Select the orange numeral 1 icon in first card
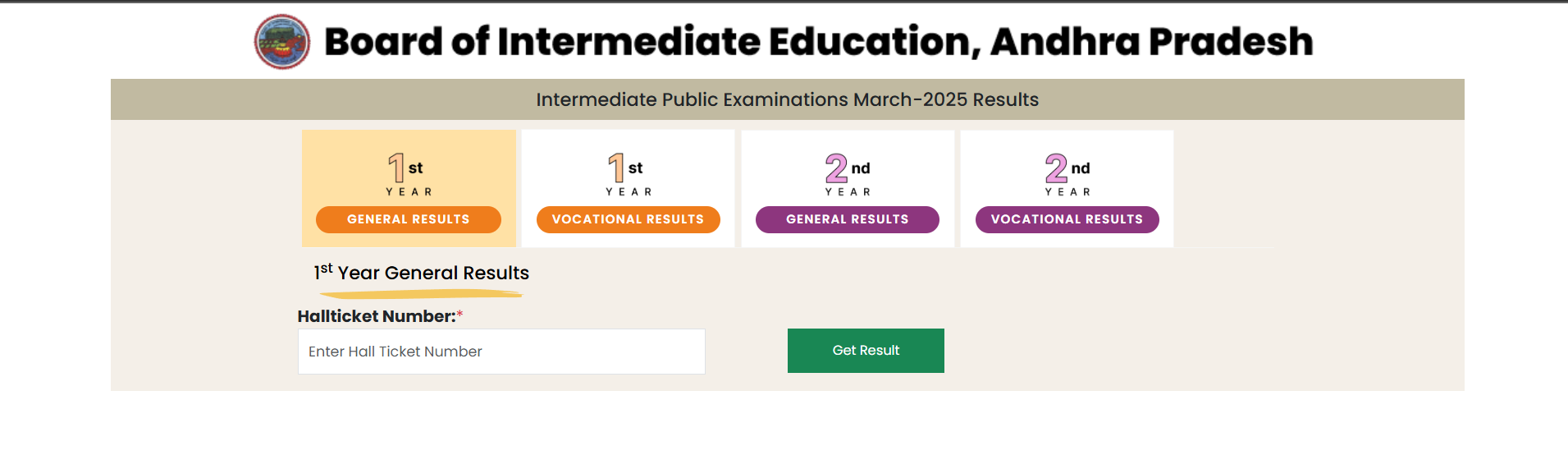The height and width of the screenshot is (469, 1568). pos(396,168)
